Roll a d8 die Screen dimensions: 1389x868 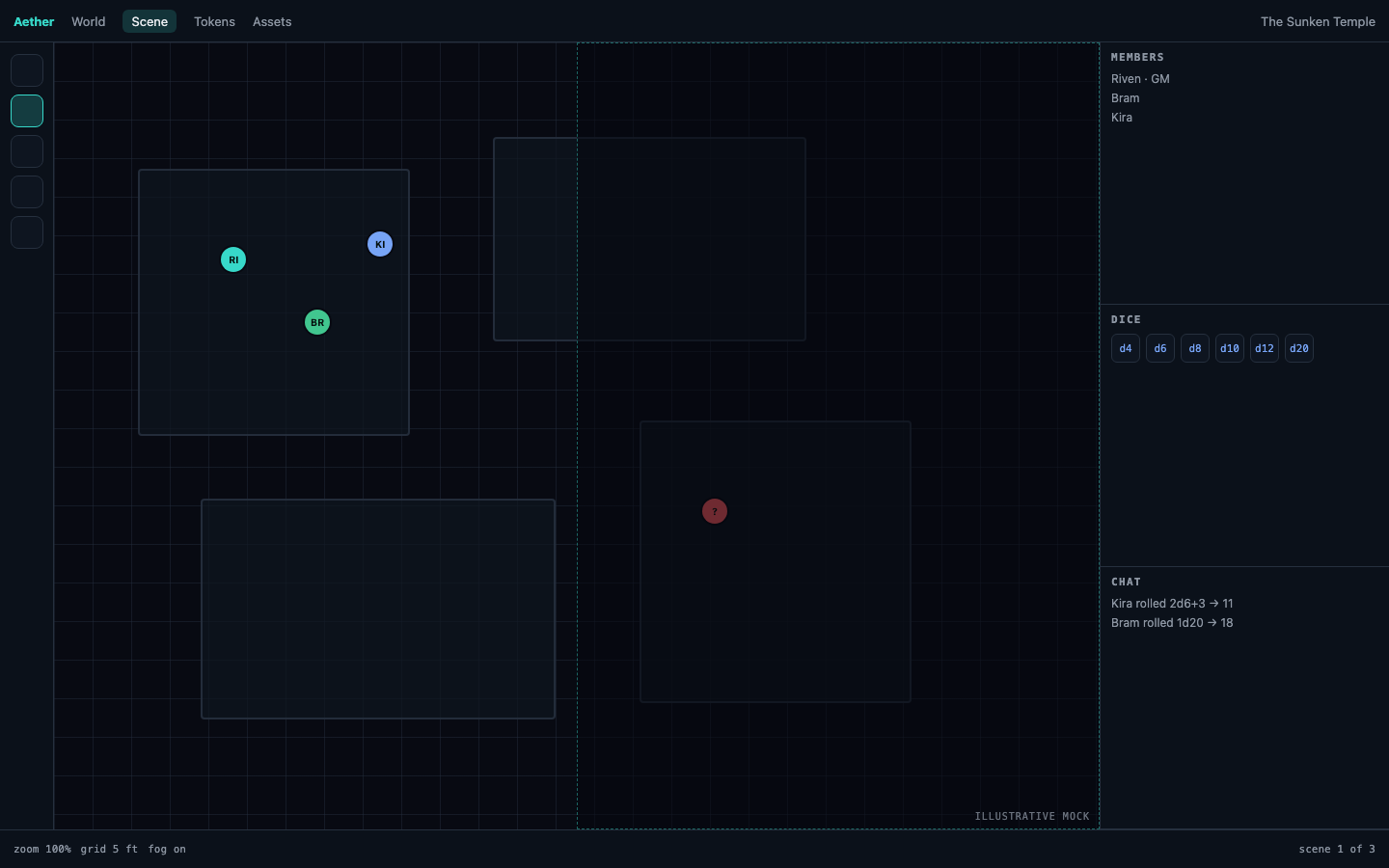pyautogui.click(x=1195, y=348)
